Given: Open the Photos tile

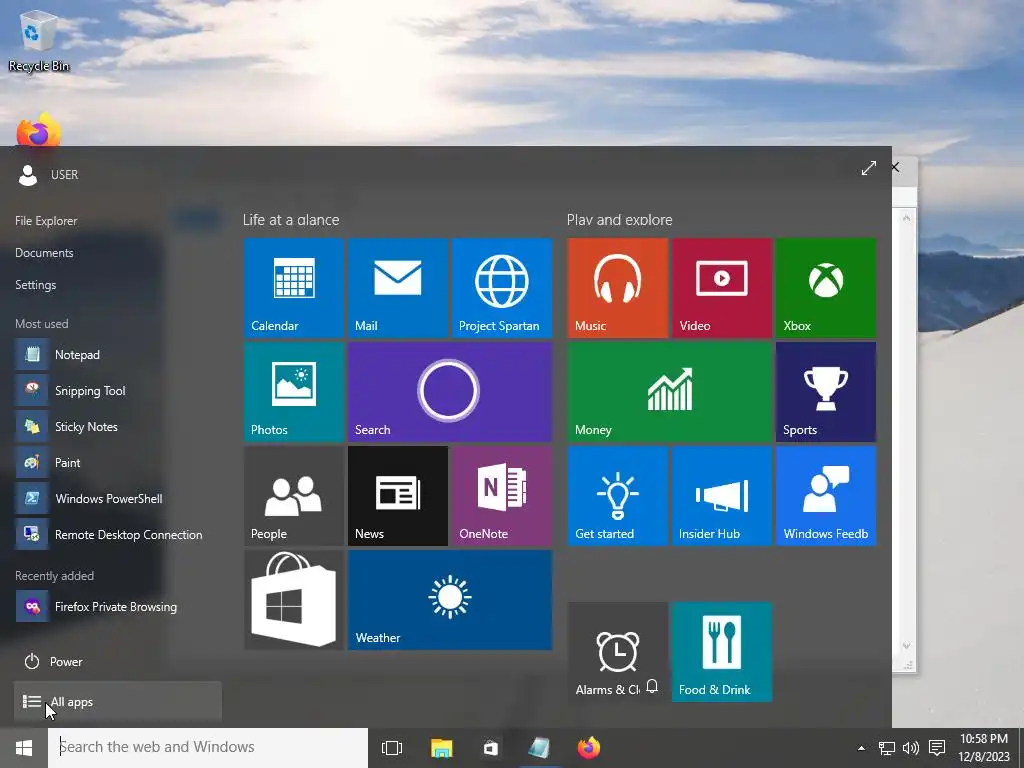Looking at the screenshot, I should (x=294, y=392).
